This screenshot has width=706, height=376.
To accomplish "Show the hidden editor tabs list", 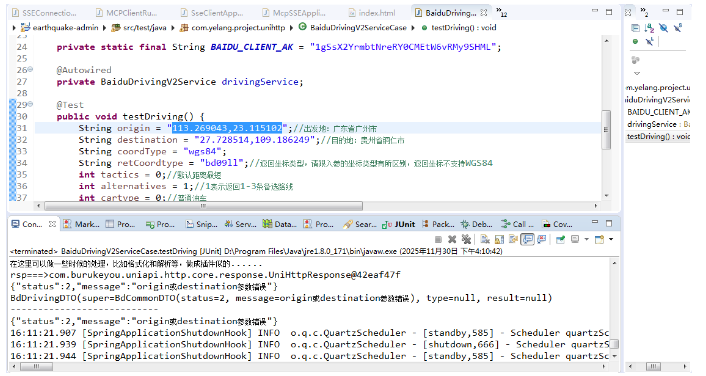I will coord(501,13).
